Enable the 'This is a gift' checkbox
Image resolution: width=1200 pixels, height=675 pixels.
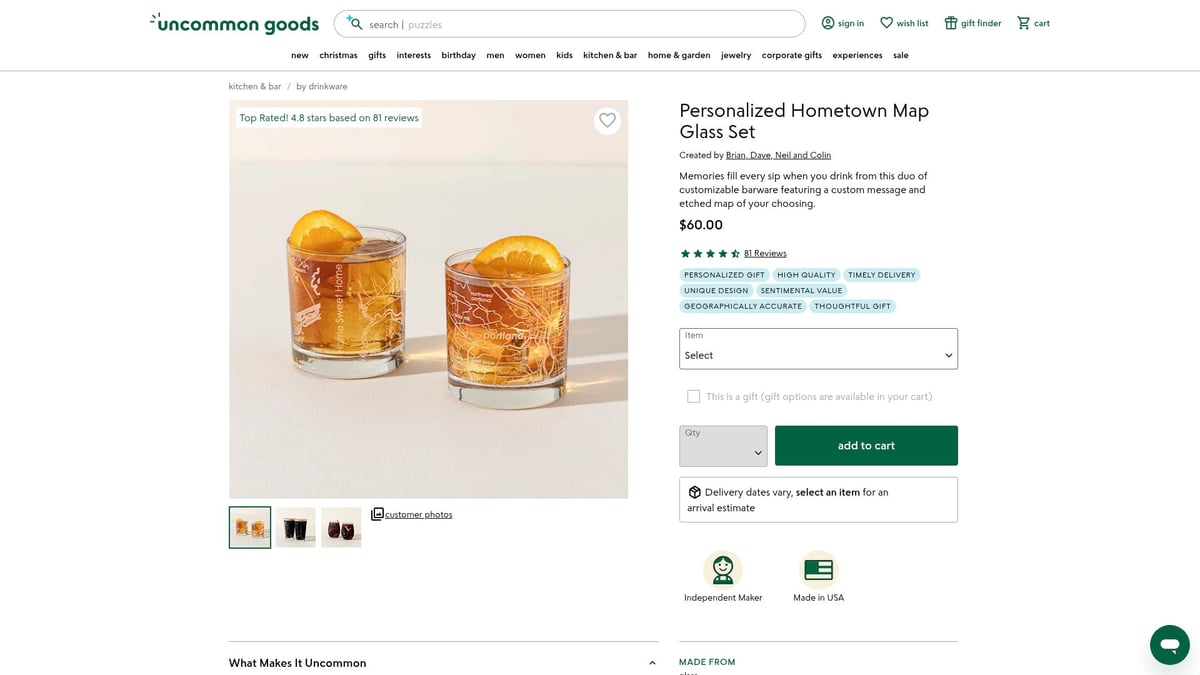(693, 396)
